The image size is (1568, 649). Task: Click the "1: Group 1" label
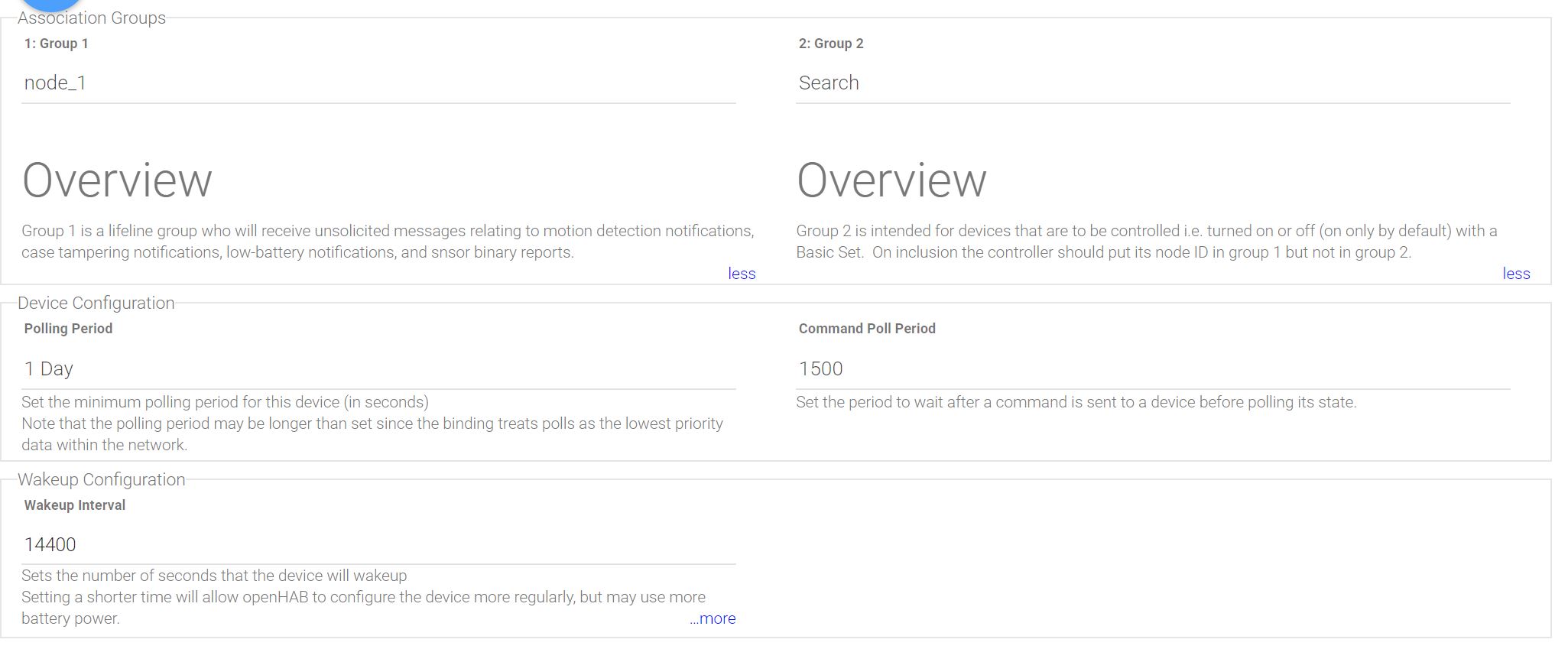coord(57,44)
